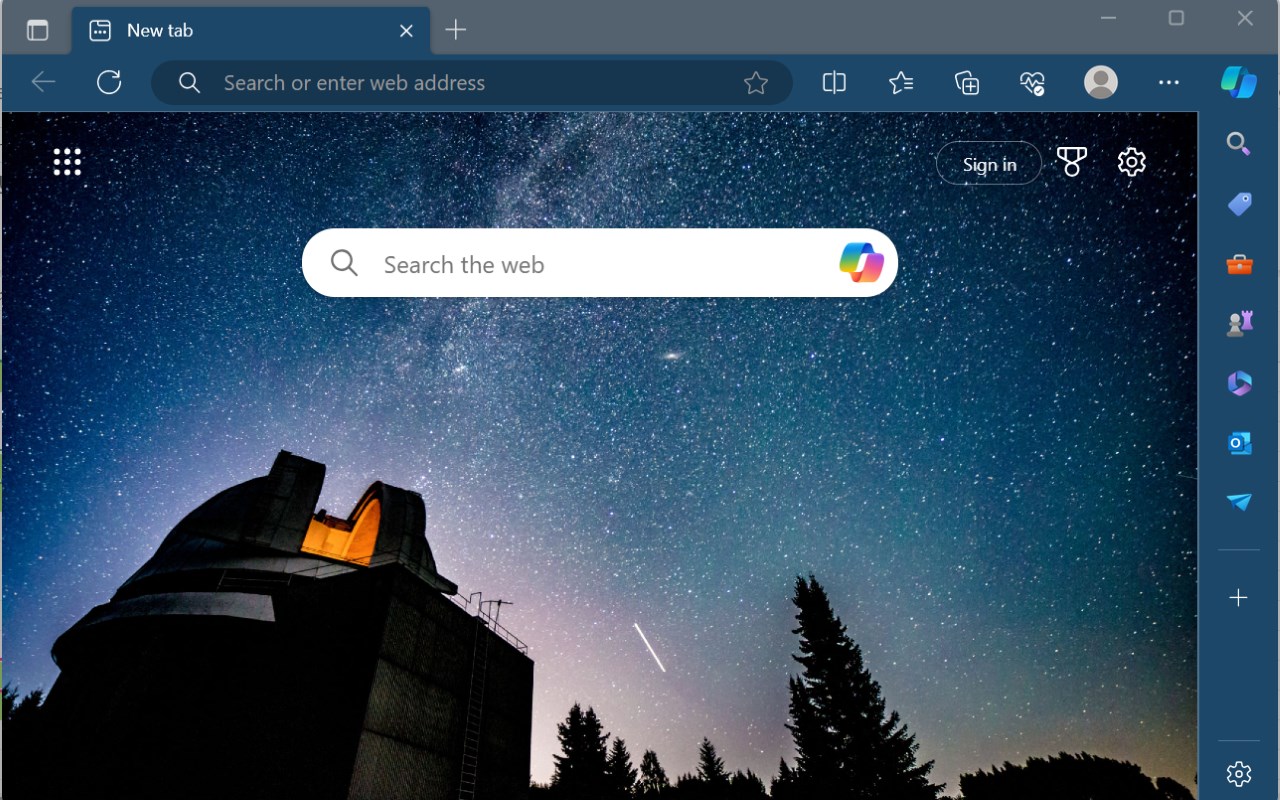Close the New tab tab
This screenshot has width=1280, height=800.
[x=406, y=31]
